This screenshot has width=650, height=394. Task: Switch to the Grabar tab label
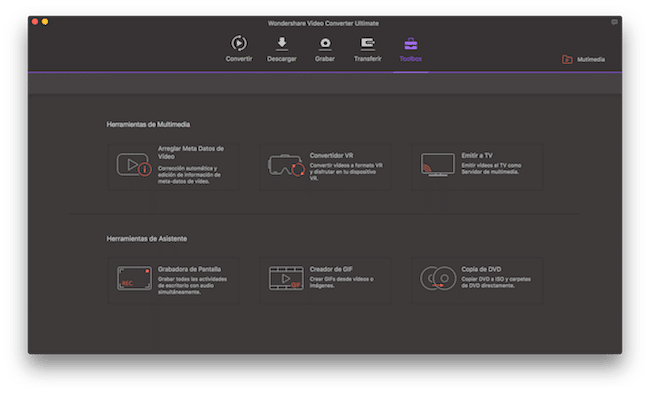coord(325,59)
